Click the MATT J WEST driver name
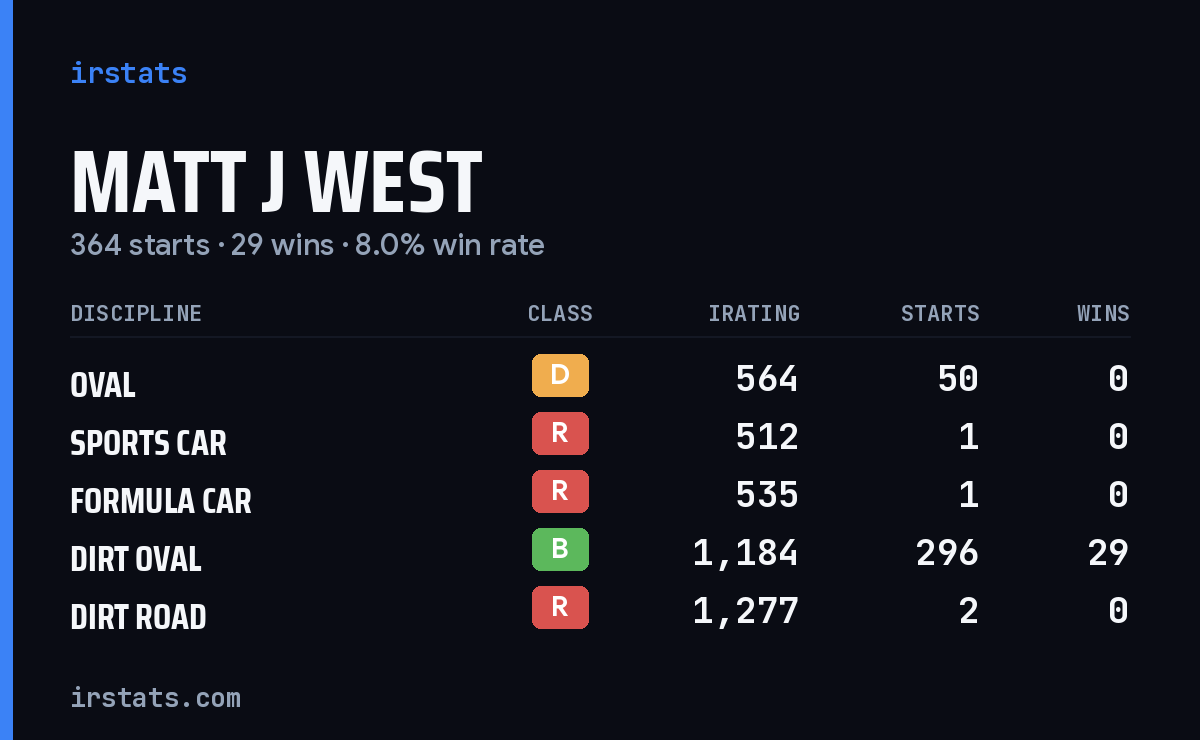 pyautogui.click(x=276, y=183)
